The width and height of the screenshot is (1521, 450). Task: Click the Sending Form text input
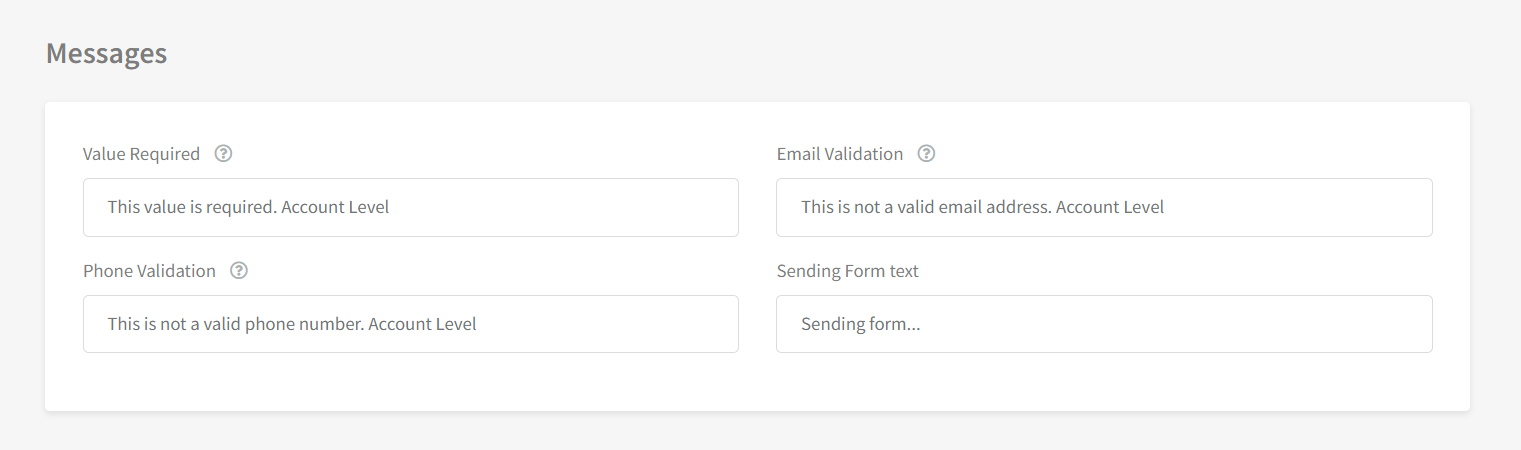pyautogui.click(x=1104, y=324)
